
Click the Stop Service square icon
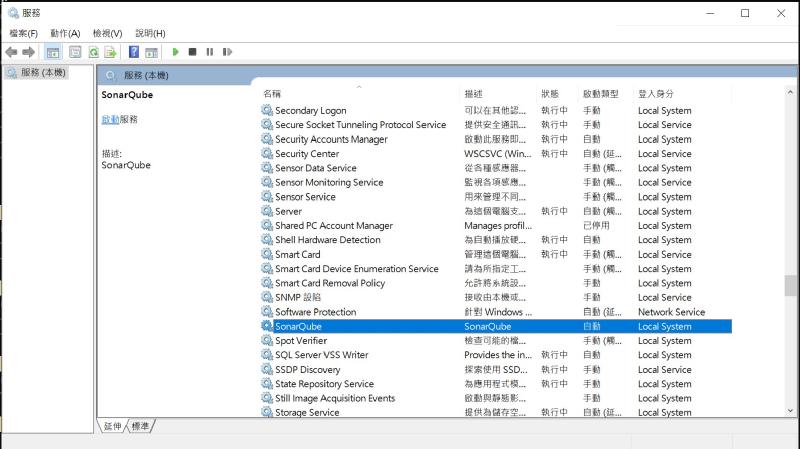(193, 52)
